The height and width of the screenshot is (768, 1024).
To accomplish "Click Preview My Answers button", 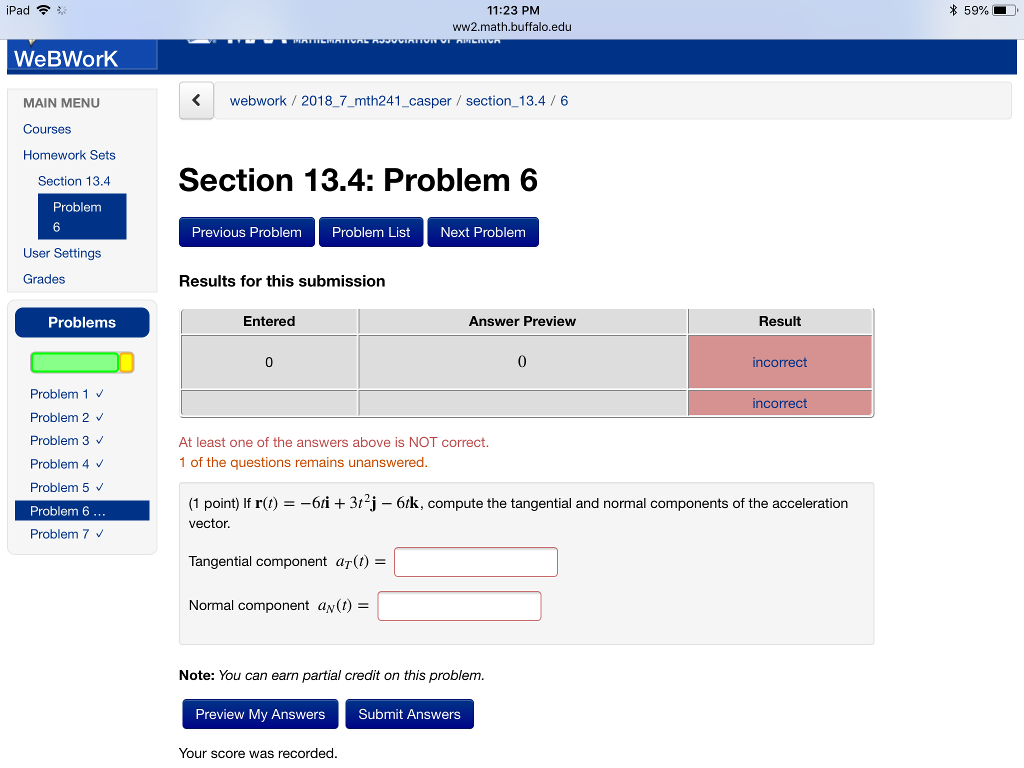I will [260, 714].
